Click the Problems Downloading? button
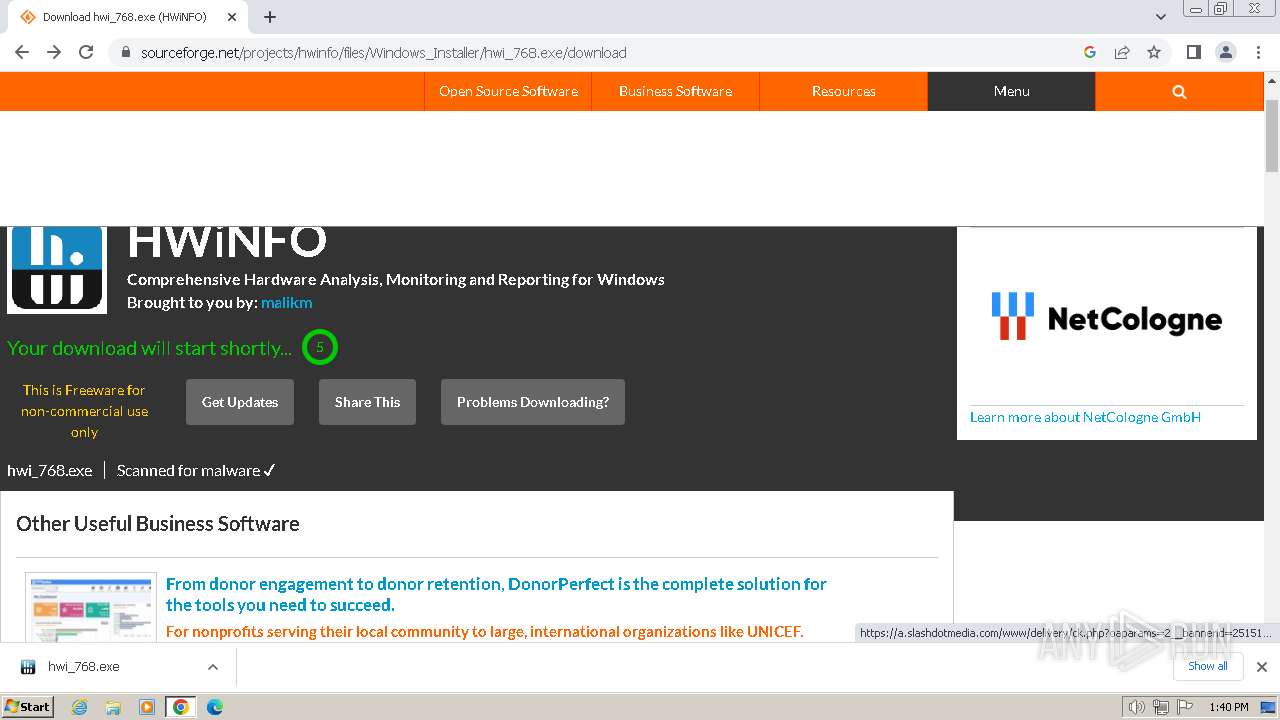Image resolution: width=1280 pixels, height=720 pixels. (x=533, y=402)
